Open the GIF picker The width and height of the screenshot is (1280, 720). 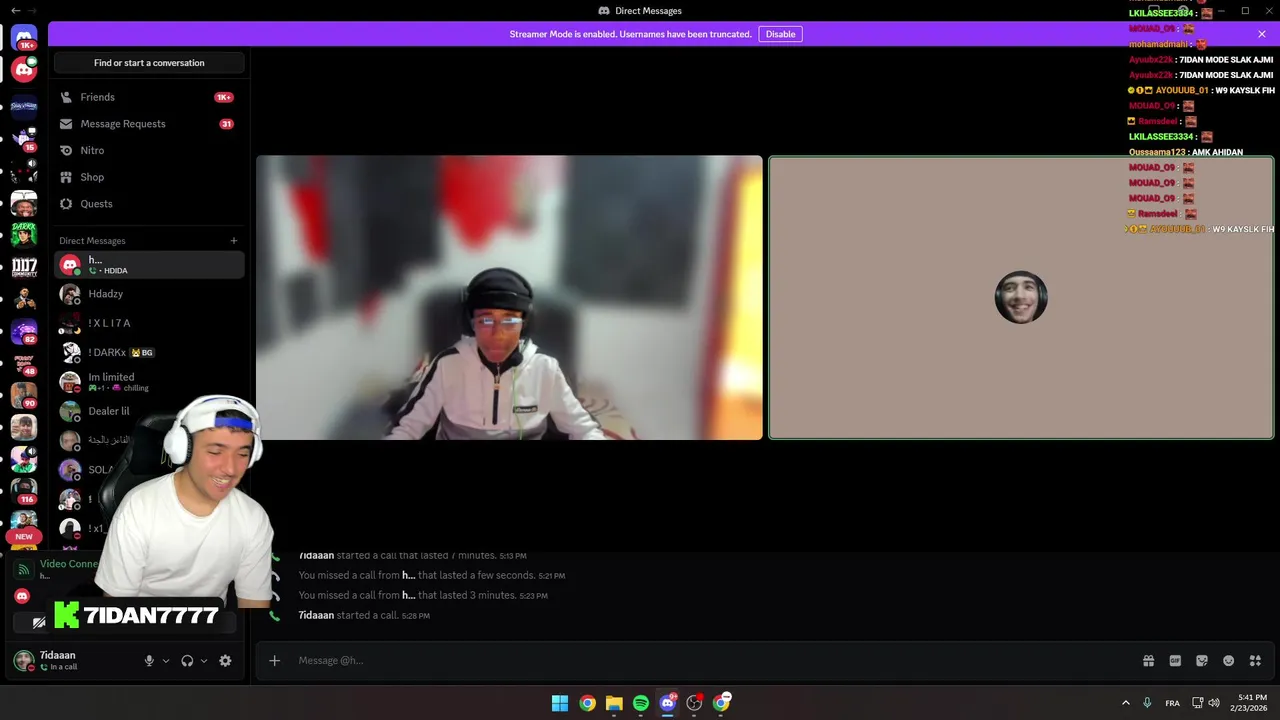pos(1175,661)
